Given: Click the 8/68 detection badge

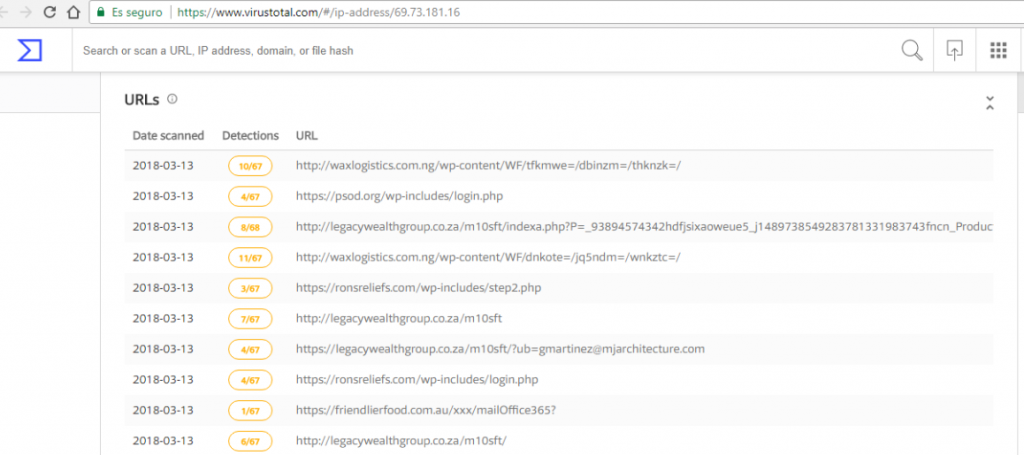Looking at the screenshot, I should click(250, 227).
